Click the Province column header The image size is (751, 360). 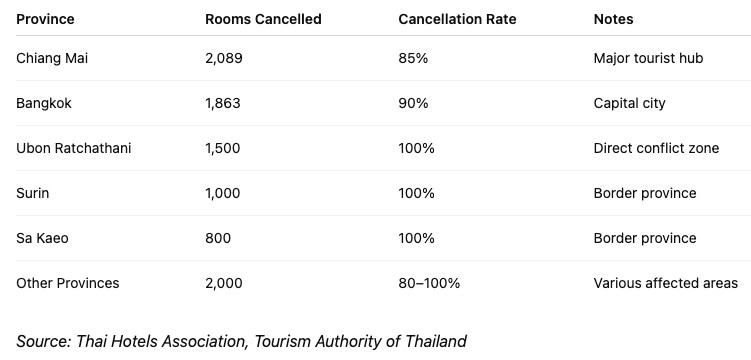pos(45,19)
